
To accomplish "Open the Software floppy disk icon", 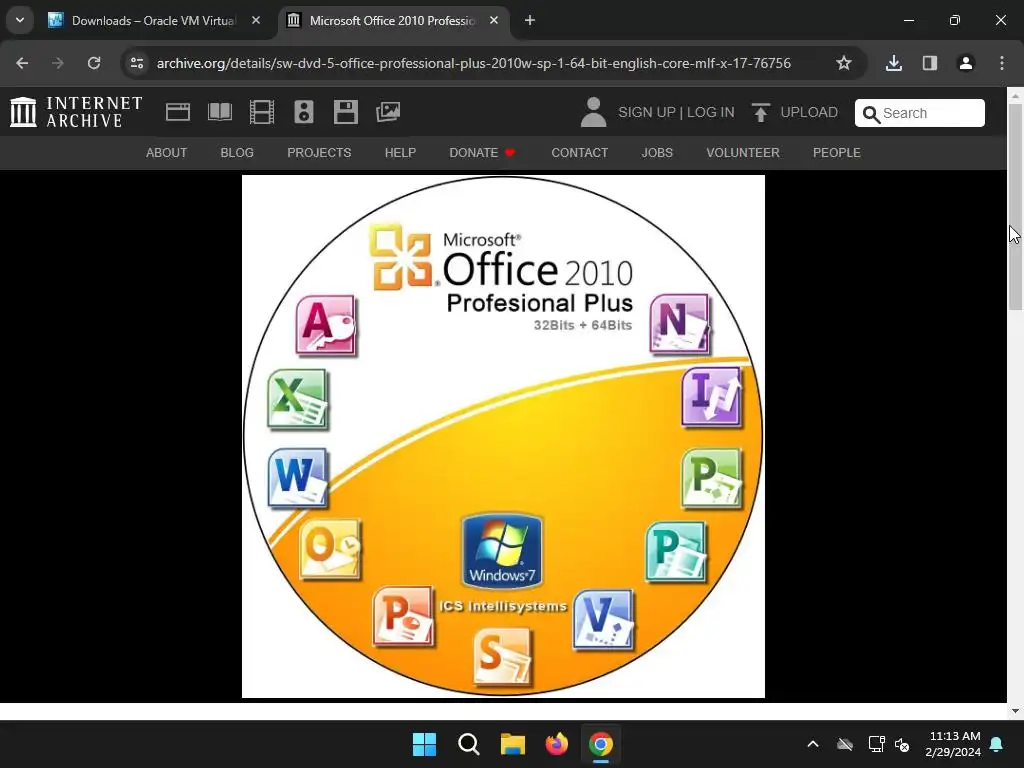I will pos(345,112).
